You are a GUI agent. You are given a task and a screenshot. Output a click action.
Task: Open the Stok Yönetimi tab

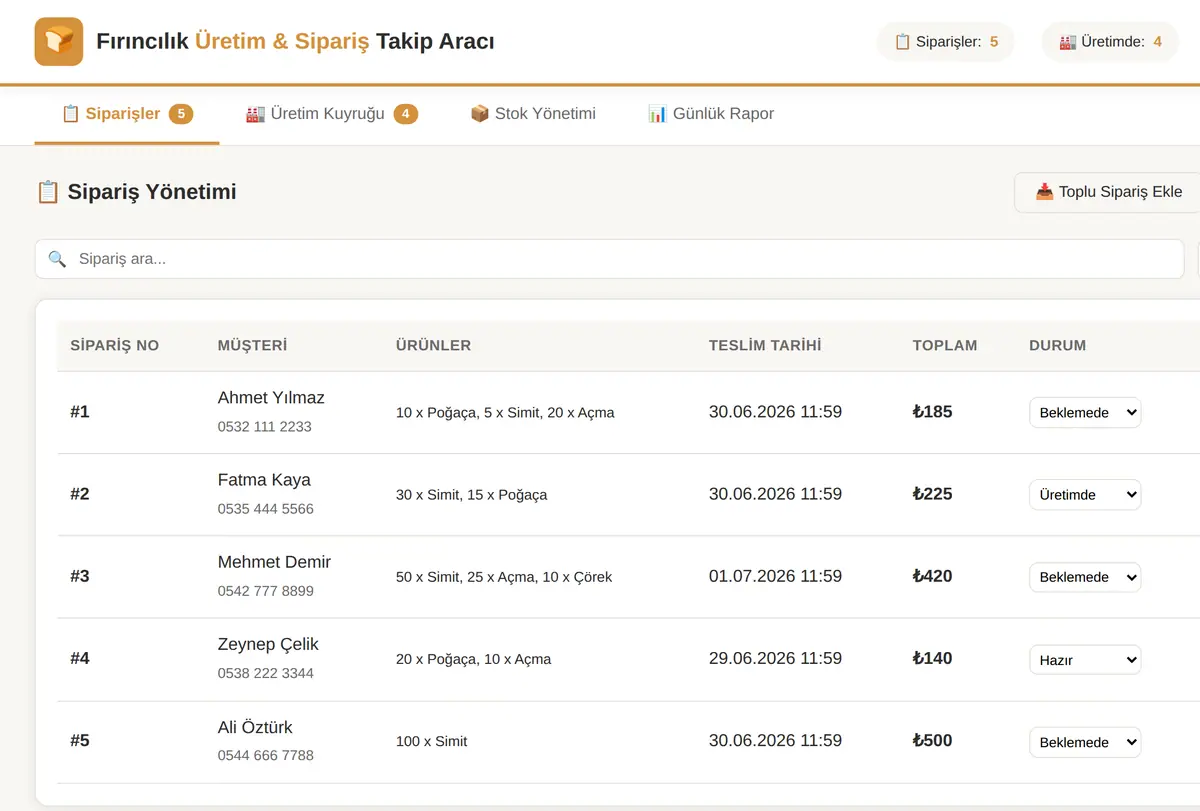533,114
